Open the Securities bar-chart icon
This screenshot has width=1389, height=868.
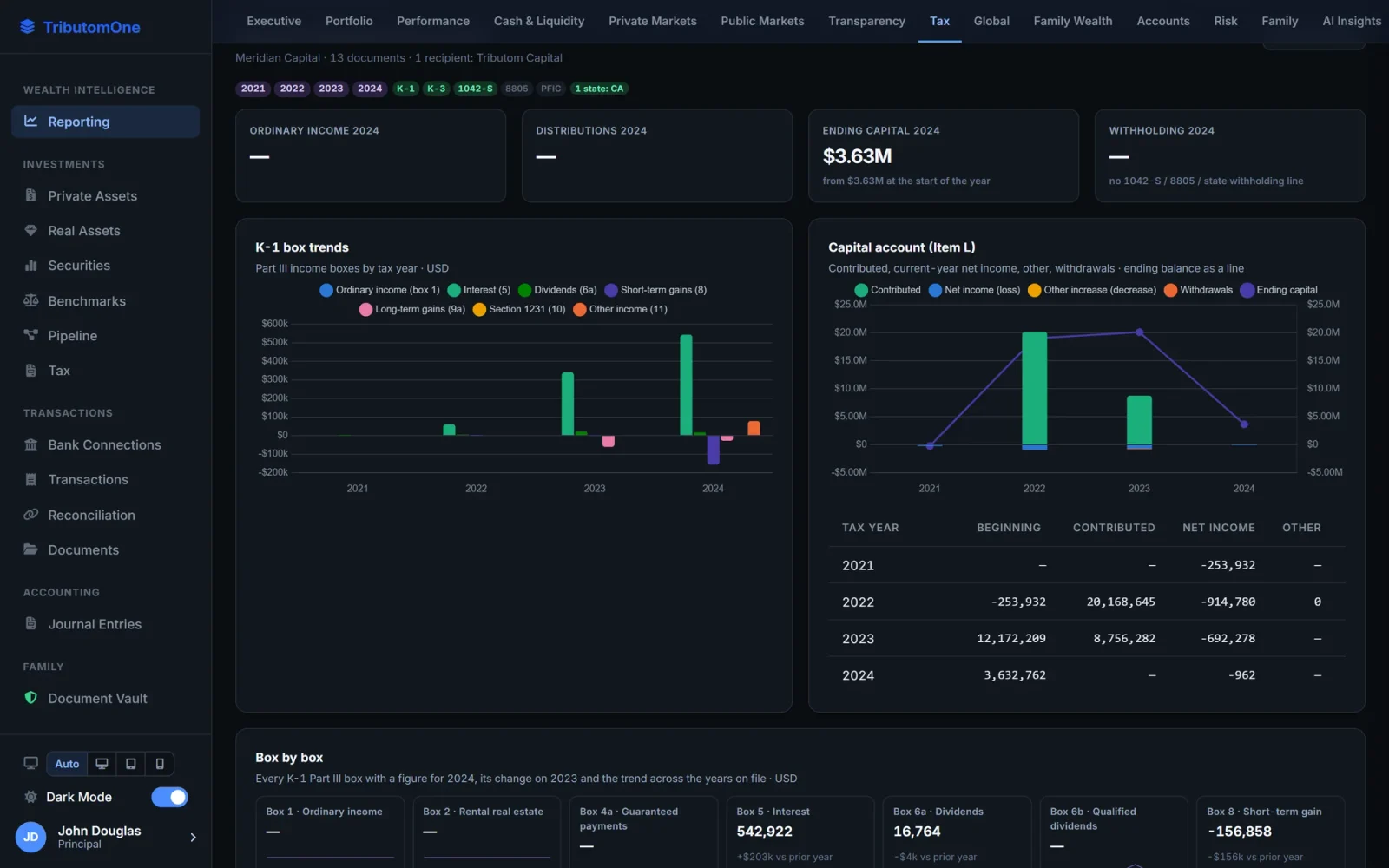coord(30,266)
